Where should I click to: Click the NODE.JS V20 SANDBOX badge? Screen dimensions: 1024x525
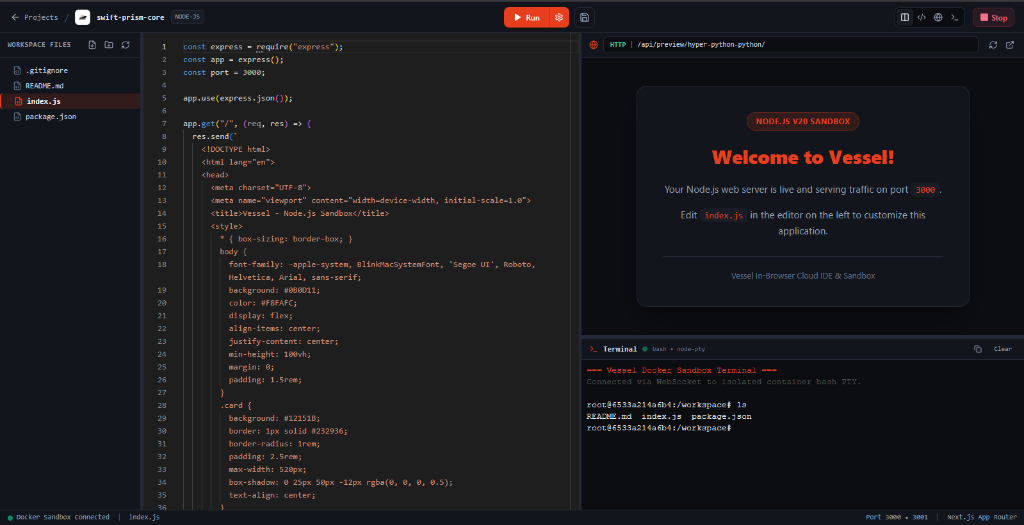(803, 121)
